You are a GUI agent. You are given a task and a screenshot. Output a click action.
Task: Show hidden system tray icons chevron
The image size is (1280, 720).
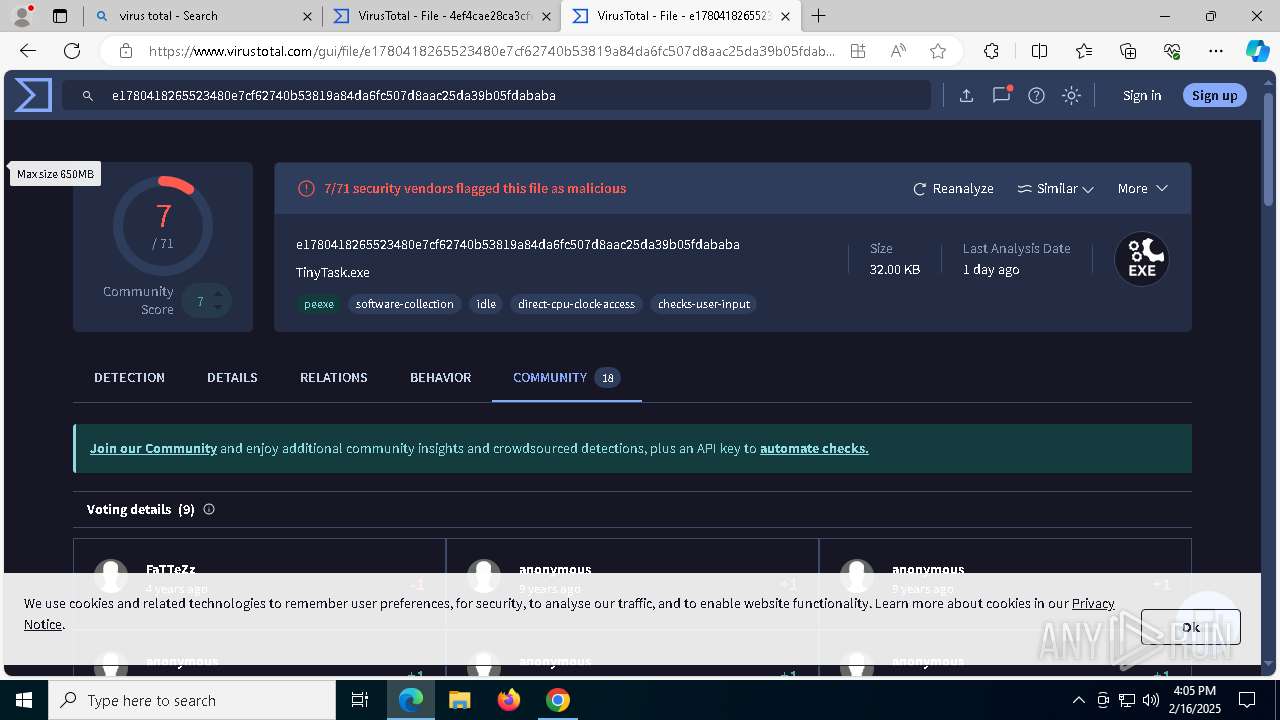1078,700
